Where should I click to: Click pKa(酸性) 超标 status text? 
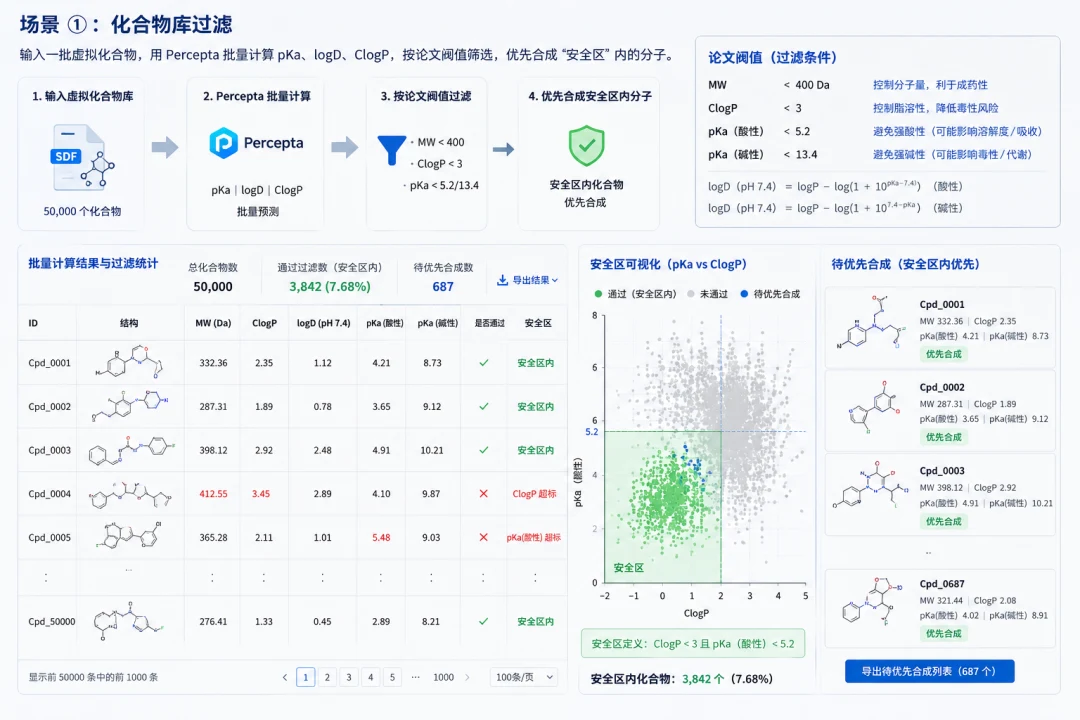pyautogui.click(x=534, y=537)
